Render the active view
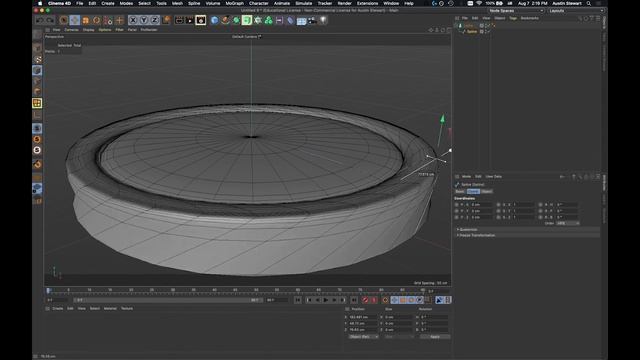 179,20
